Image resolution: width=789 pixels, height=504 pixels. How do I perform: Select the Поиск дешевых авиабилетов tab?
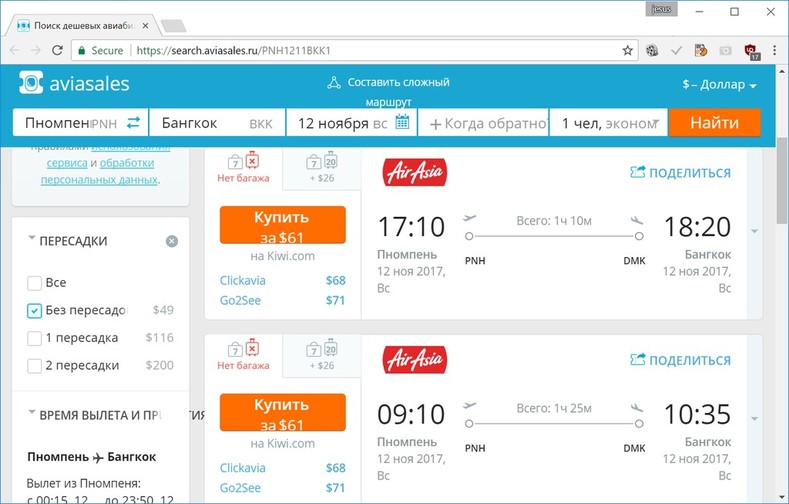[x=83, y=25]
